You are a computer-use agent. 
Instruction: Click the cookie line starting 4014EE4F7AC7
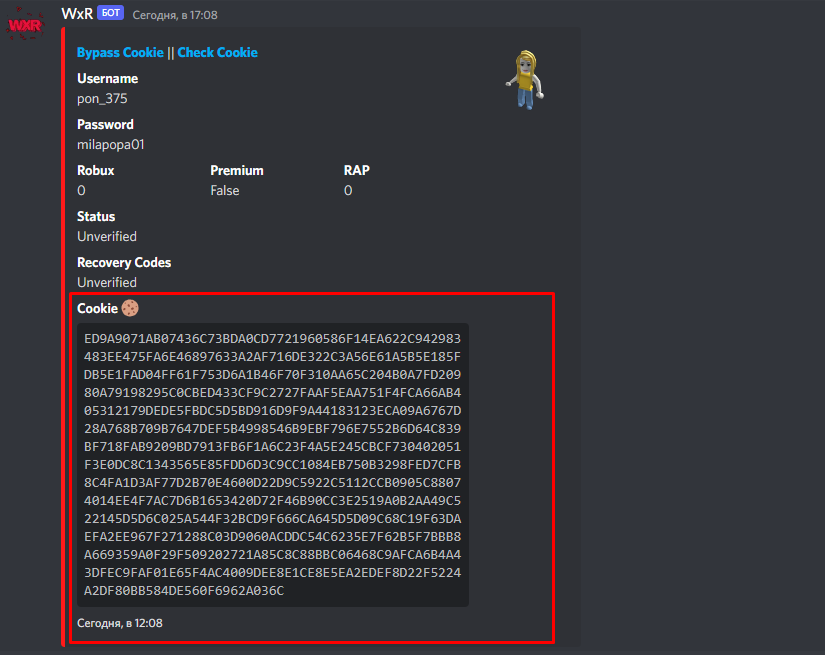click(x=272, y=501)
